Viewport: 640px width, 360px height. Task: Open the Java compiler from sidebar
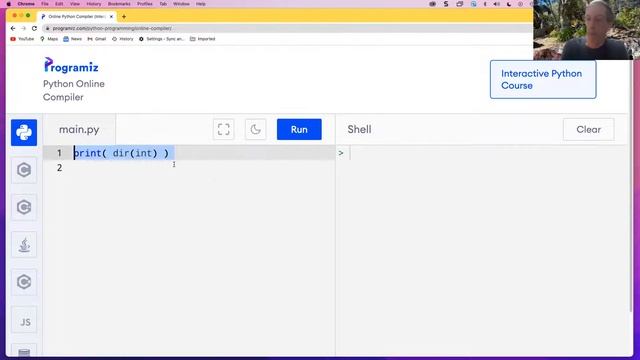[24, 245]
